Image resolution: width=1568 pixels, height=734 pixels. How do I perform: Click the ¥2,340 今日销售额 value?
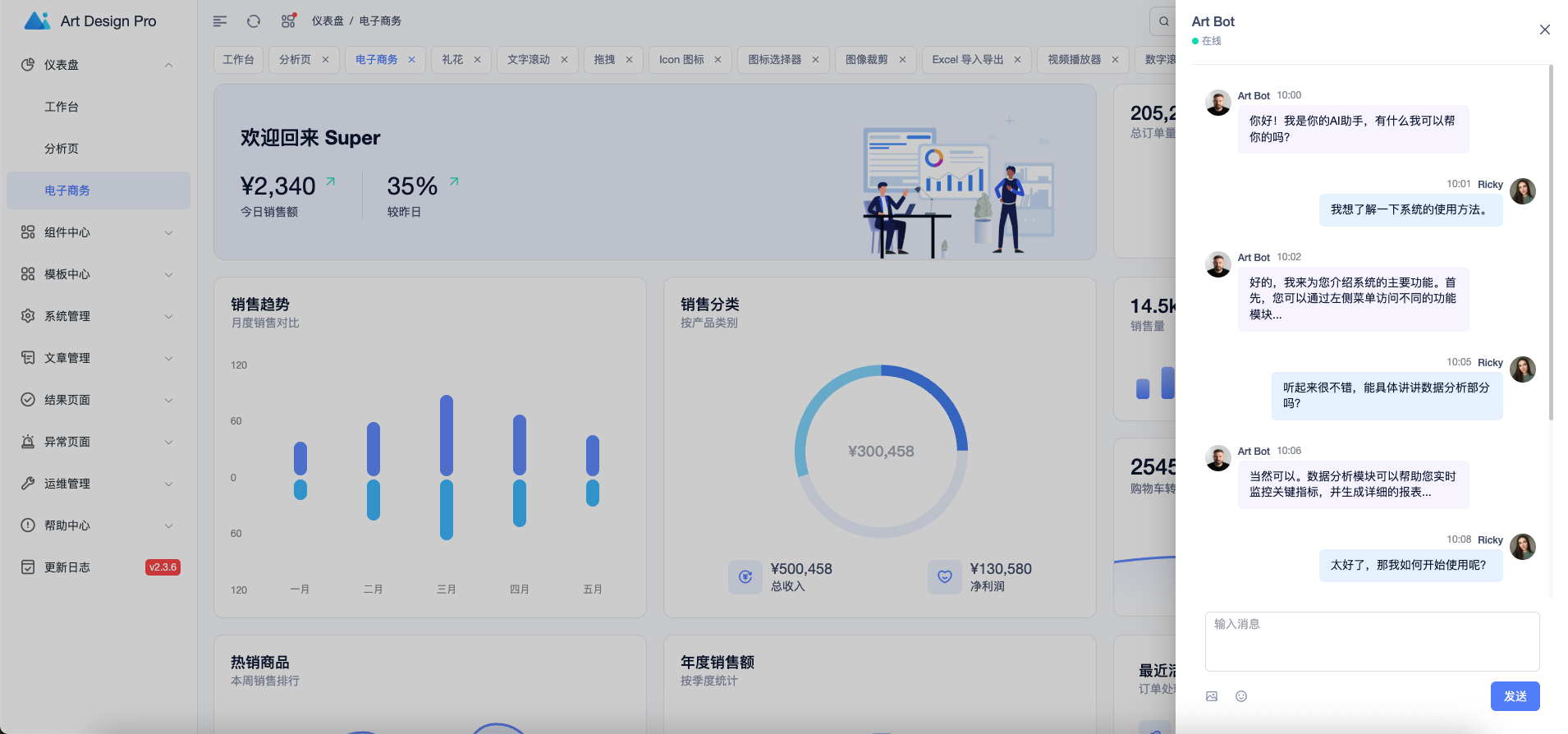coord(277,186)
